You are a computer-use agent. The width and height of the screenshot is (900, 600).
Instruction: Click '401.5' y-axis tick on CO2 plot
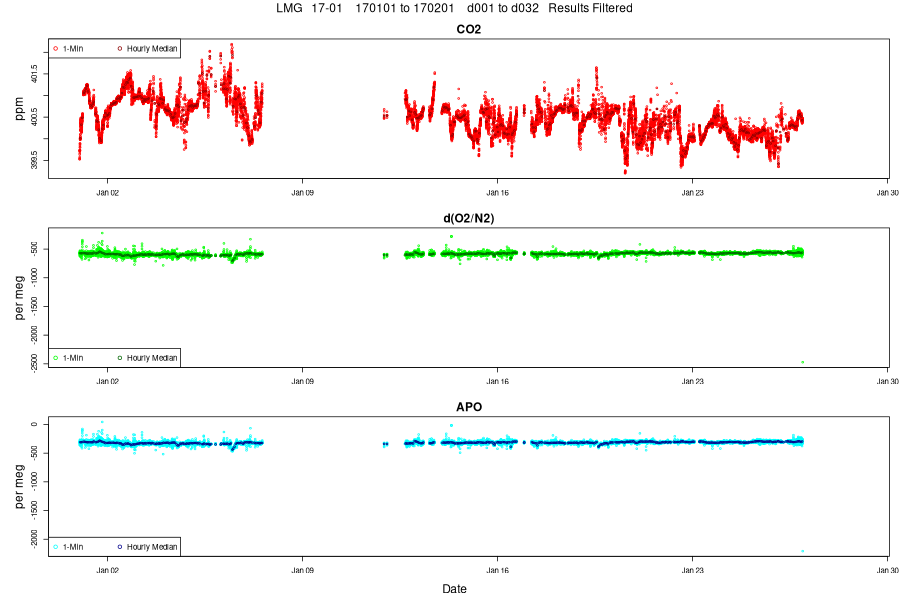point(34,74)
